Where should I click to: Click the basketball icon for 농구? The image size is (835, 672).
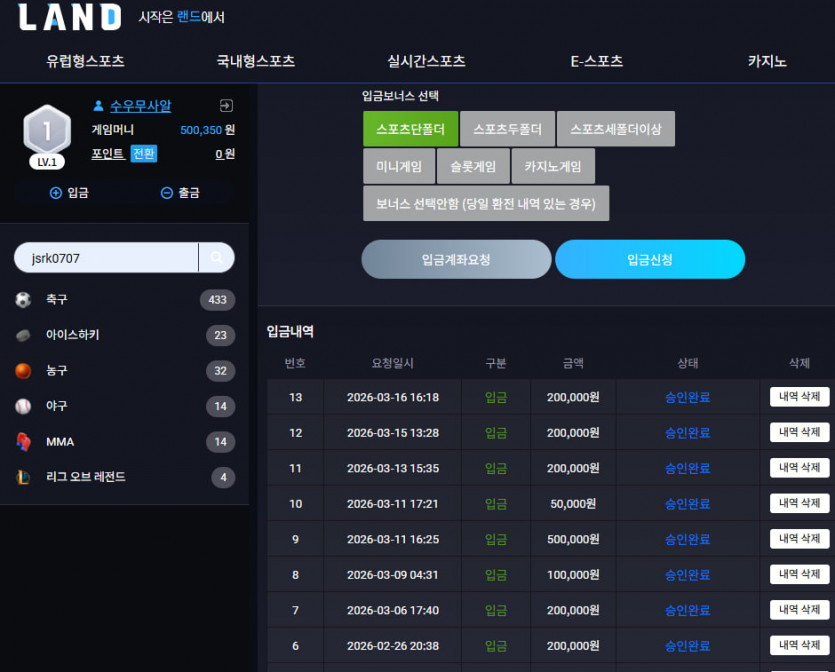23,371
